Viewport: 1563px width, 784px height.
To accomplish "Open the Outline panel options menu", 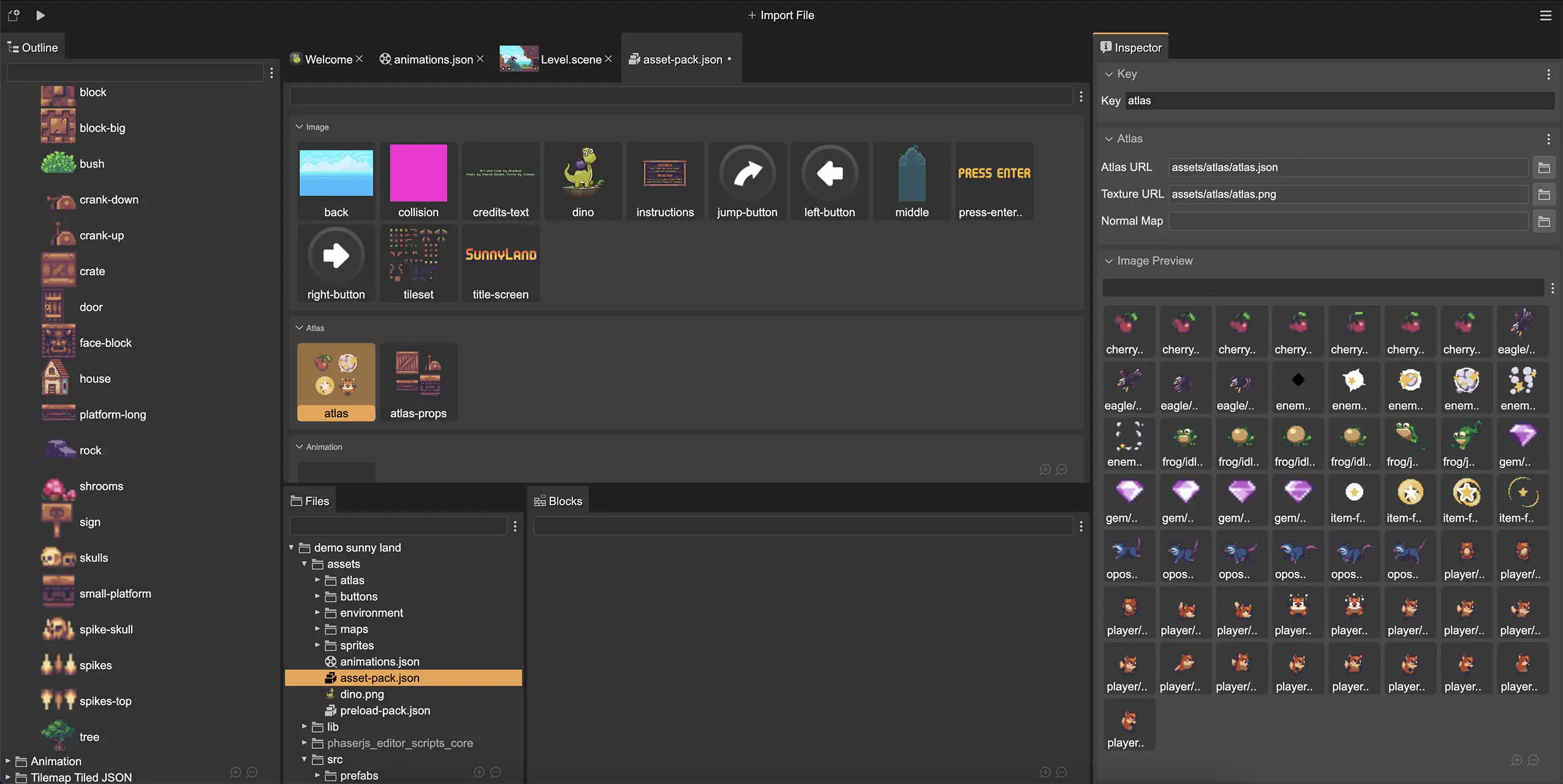I will [271, 73].
